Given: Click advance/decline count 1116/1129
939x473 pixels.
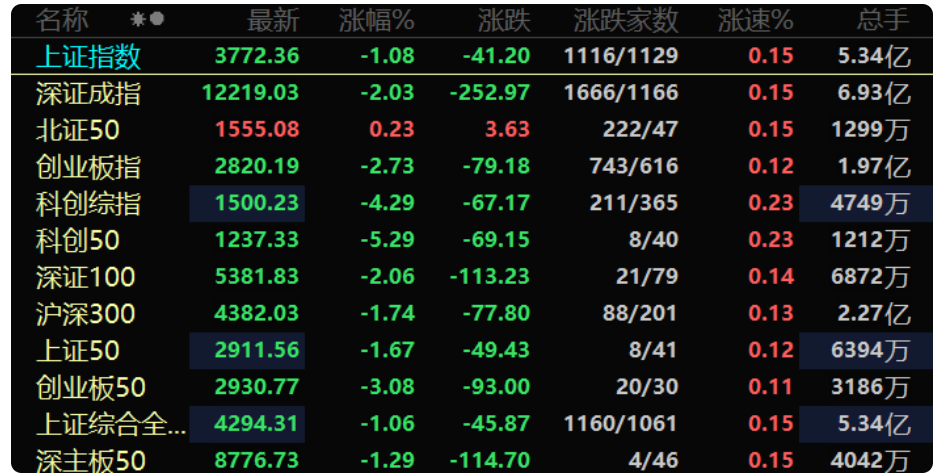Looking at the screenshot, I should (x=621, y=56).
